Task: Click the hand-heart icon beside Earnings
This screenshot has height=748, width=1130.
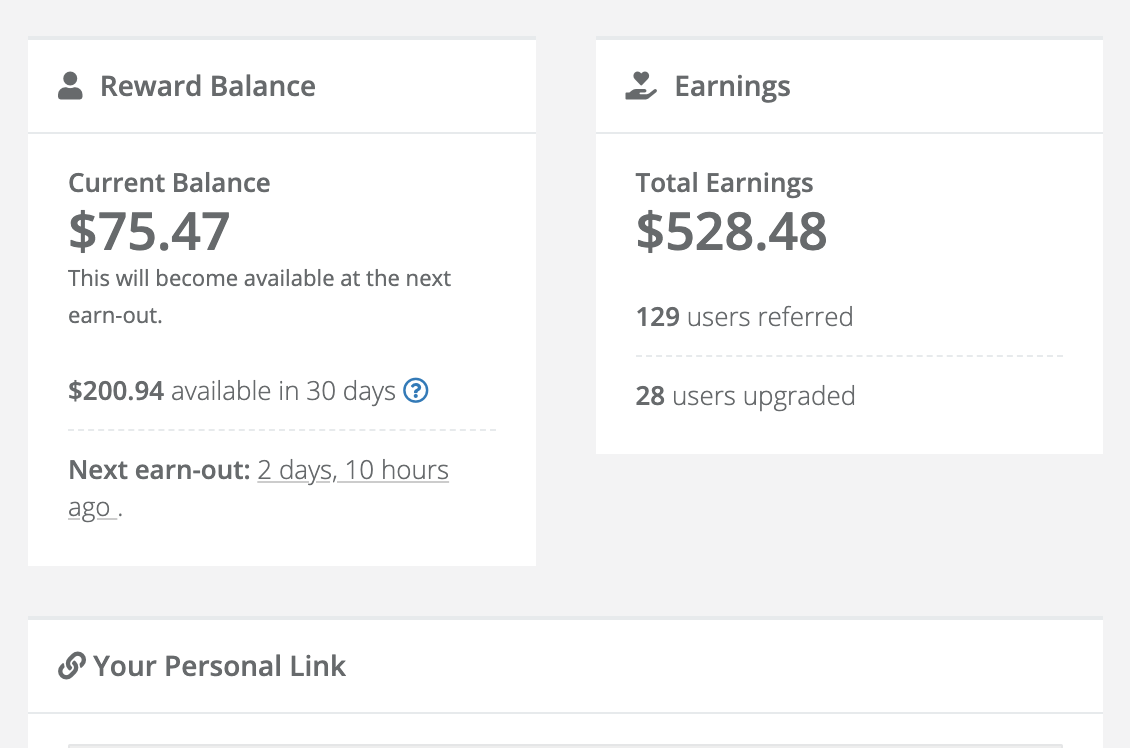Action: click(641, 86)
